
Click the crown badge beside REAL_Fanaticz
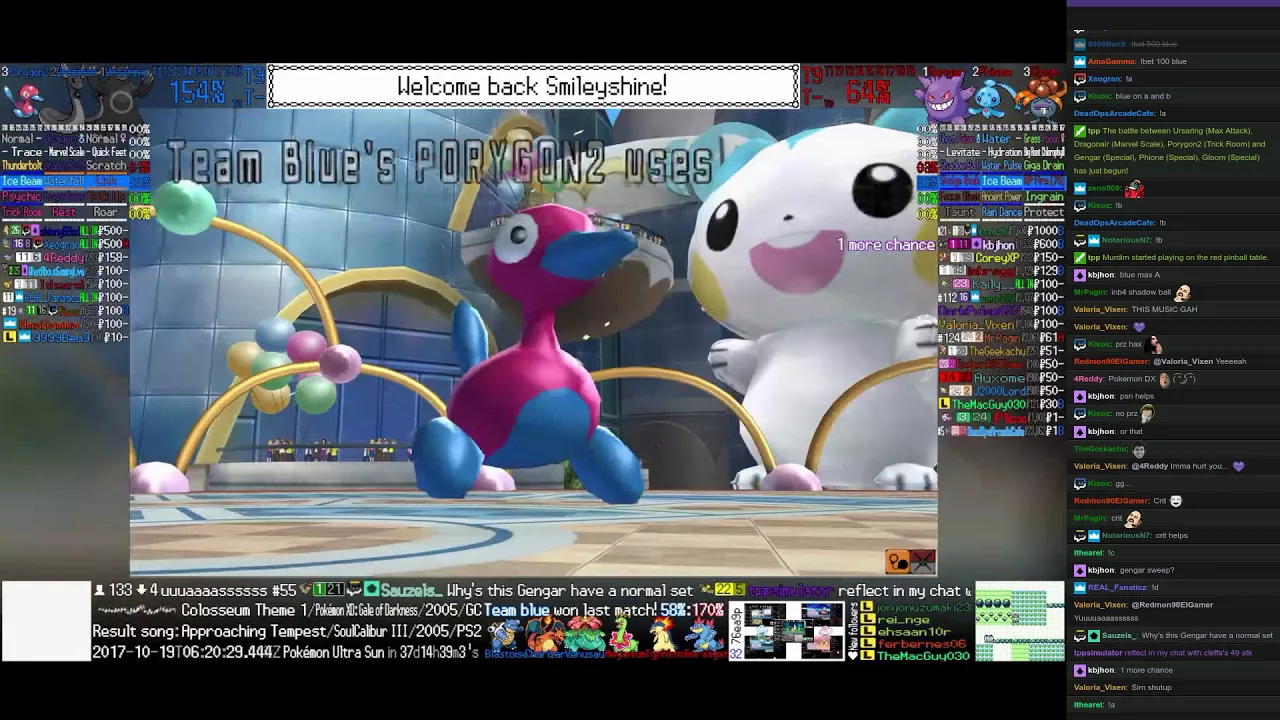pyautogui.click(x=1079, y=588)
